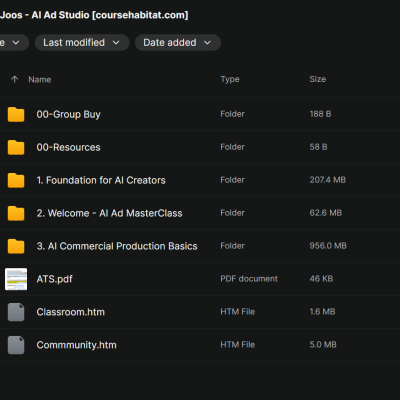Click the Classroom.htm file icon
Image resolution: width=400 pixels, height=400 pixels.
pyautogui.click(x=16, y=312)
